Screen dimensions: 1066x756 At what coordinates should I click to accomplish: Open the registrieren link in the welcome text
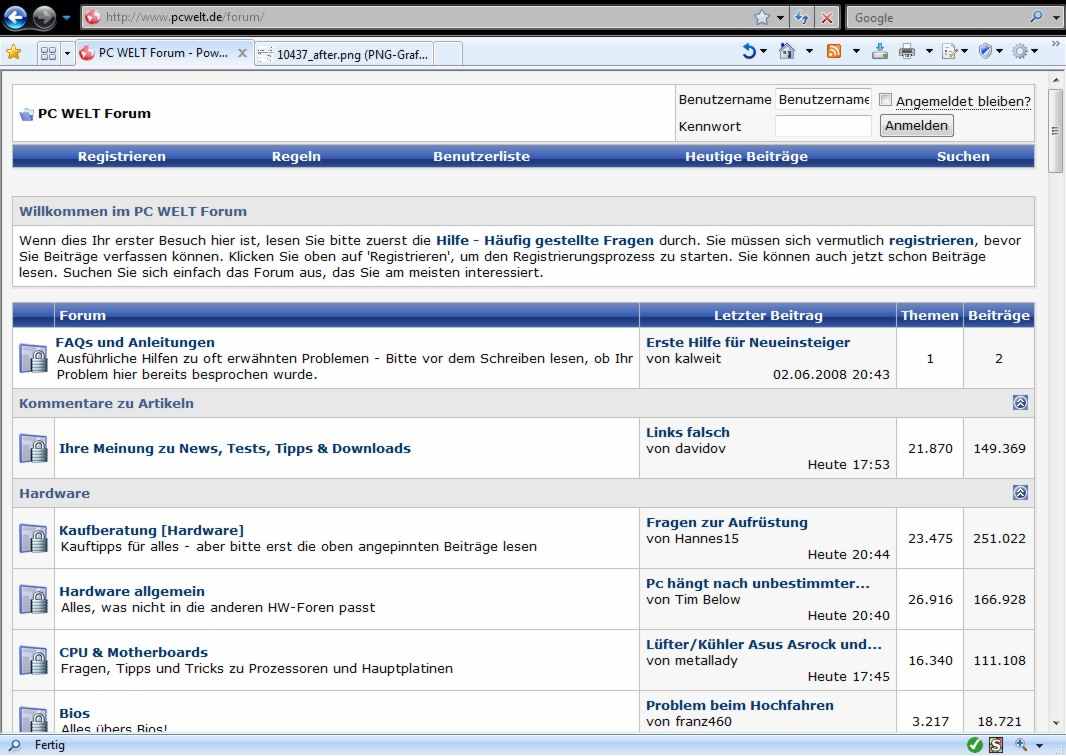931,240
